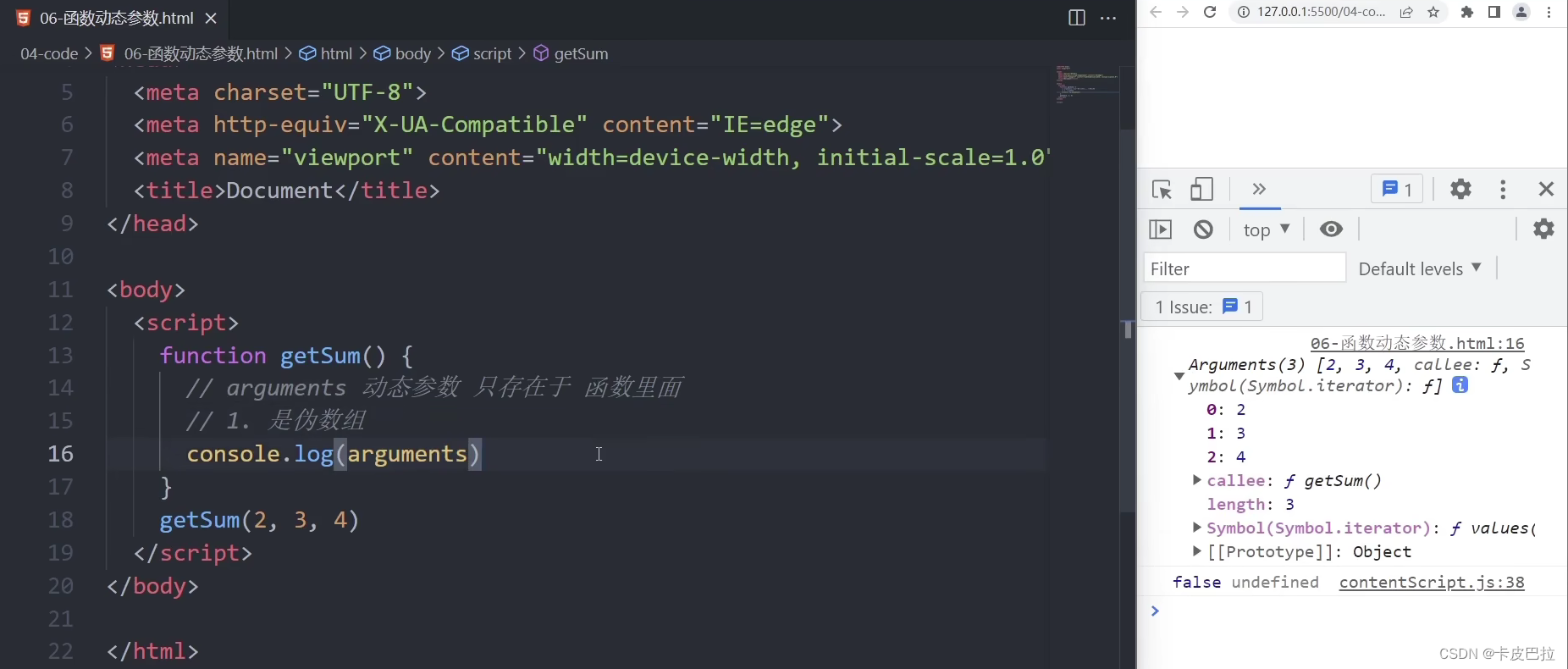1568x669 pixels.
Task: Open the Customize DevTools three-dot menu
Action: point(1503,189)
